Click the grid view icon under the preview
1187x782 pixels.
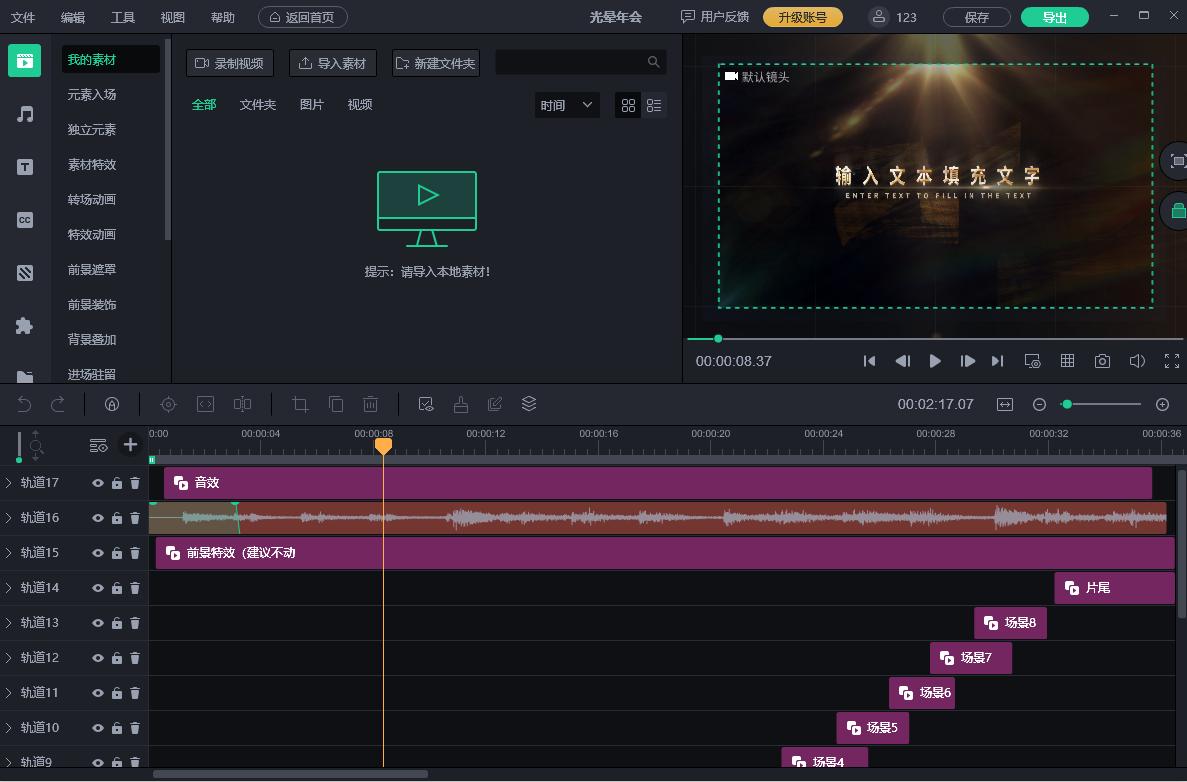click(1067, 361)
